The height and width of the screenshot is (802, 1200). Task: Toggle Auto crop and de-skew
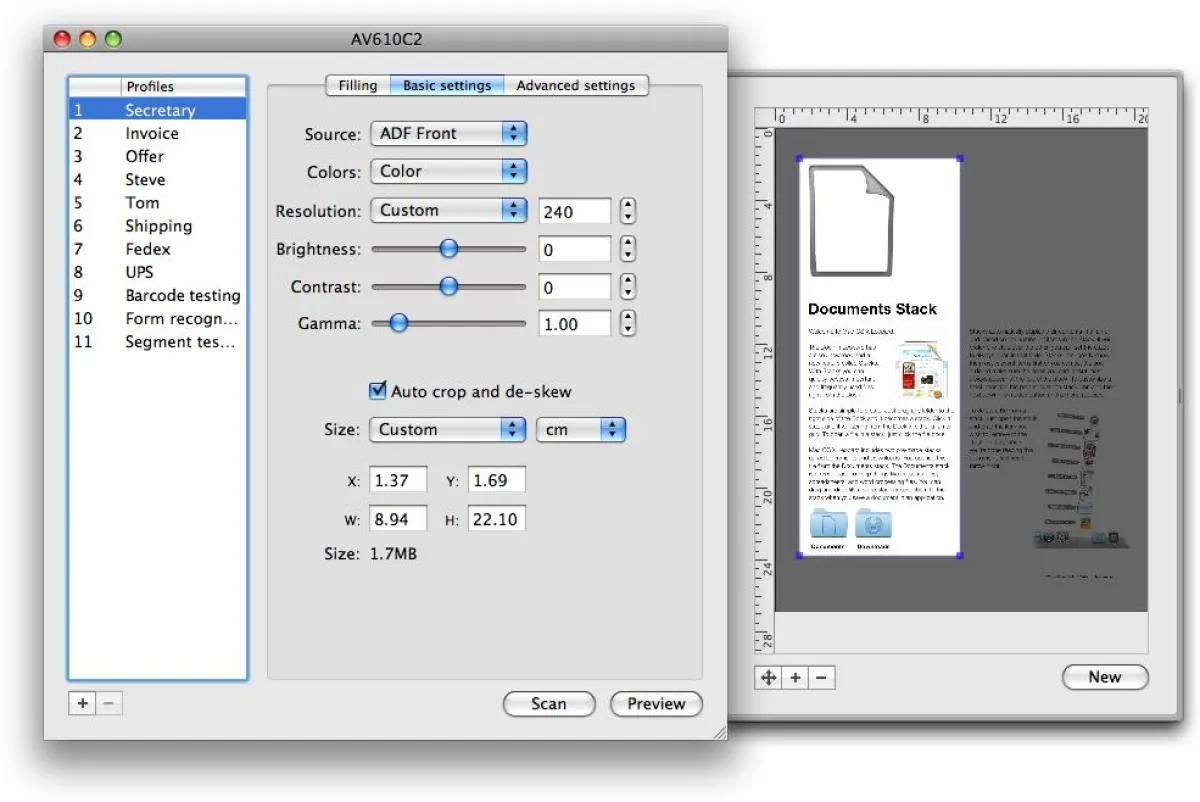click(377, 391)
